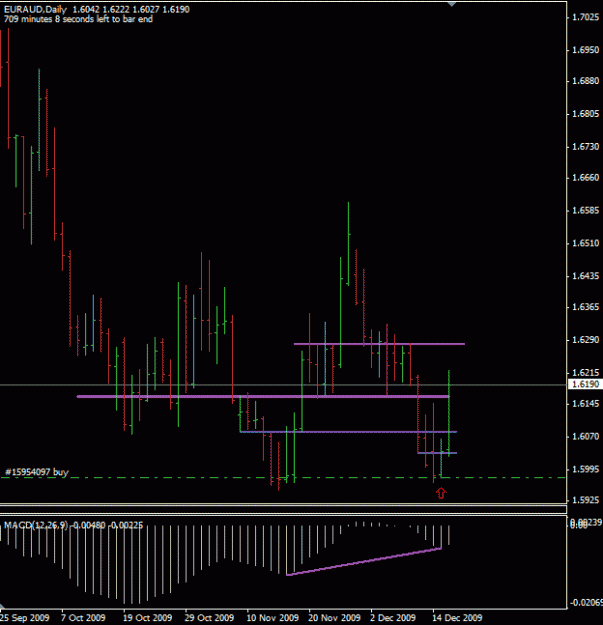Select the red up-arrow marker under the last bars
This screenshot has height=625, width=603.
point(441,493)
